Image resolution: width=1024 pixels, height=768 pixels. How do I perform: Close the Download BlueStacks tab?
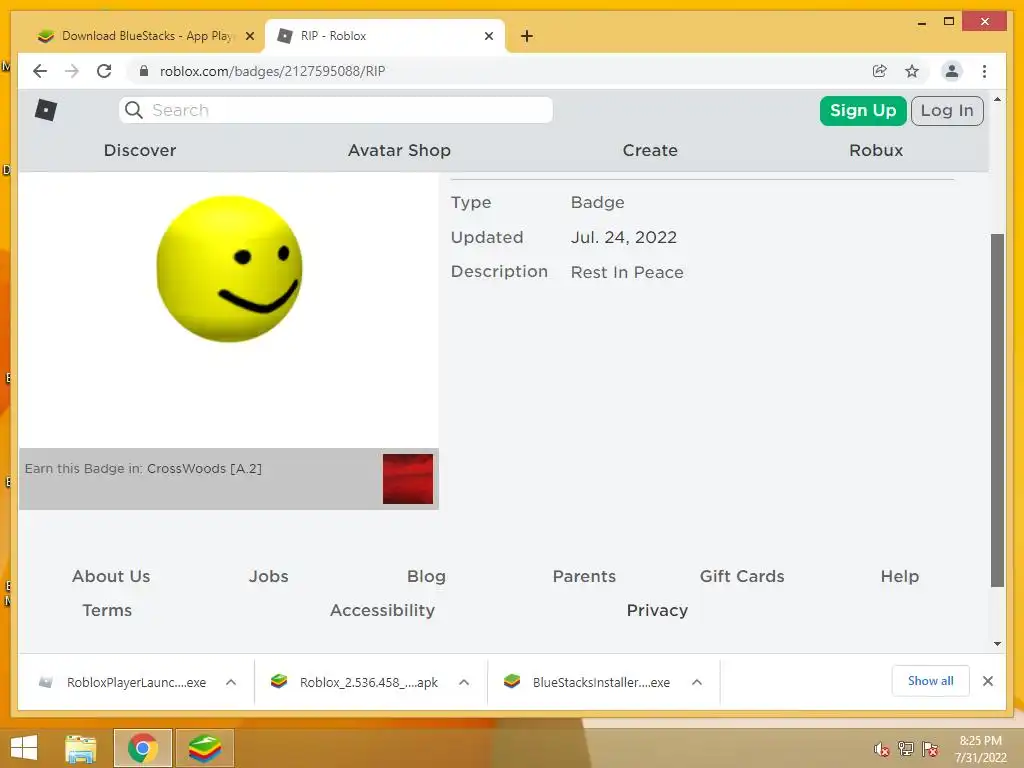[249, 36]
